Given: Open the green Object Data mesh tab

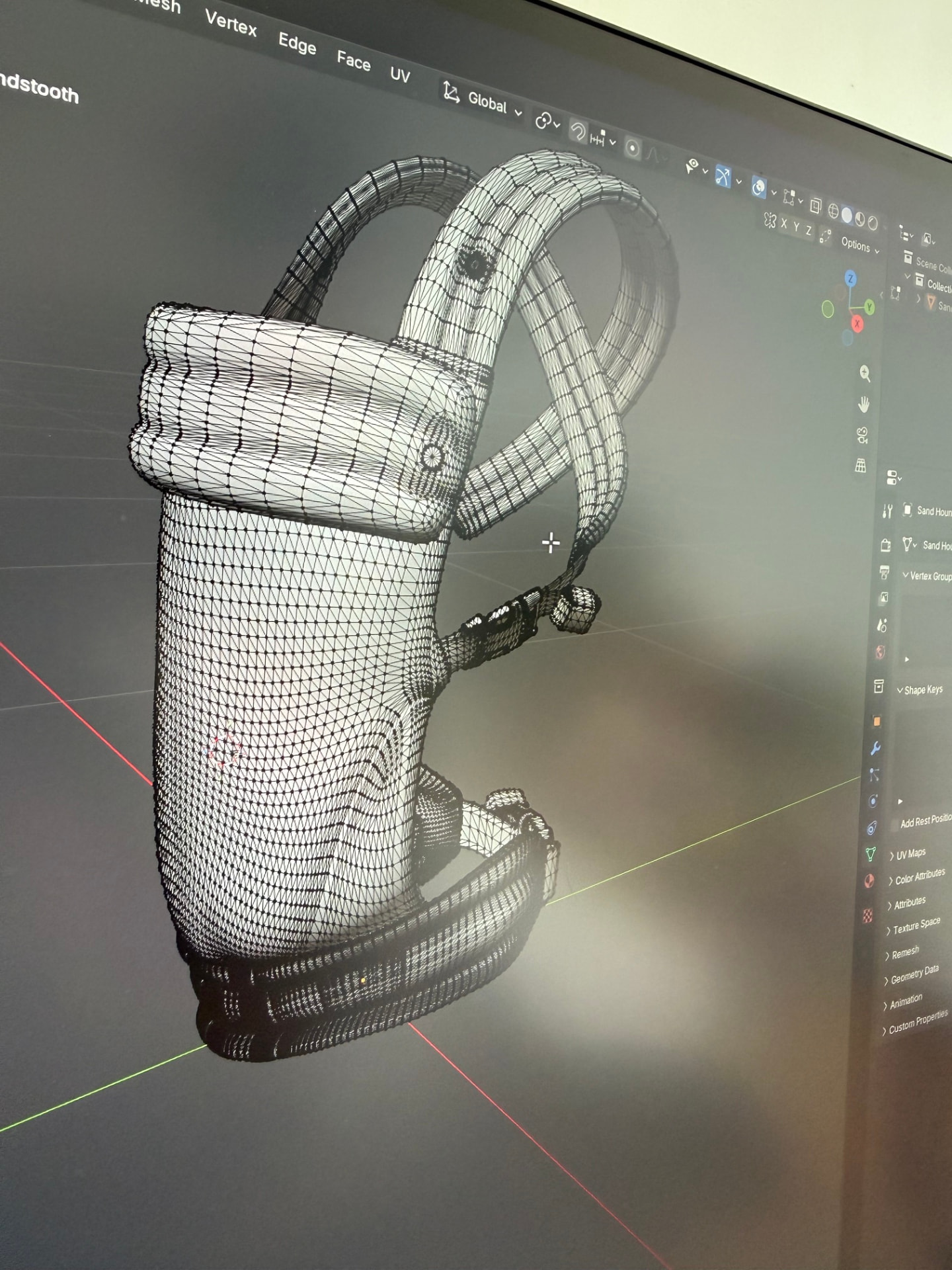Looking at the screenshot, I should (871, 854).
